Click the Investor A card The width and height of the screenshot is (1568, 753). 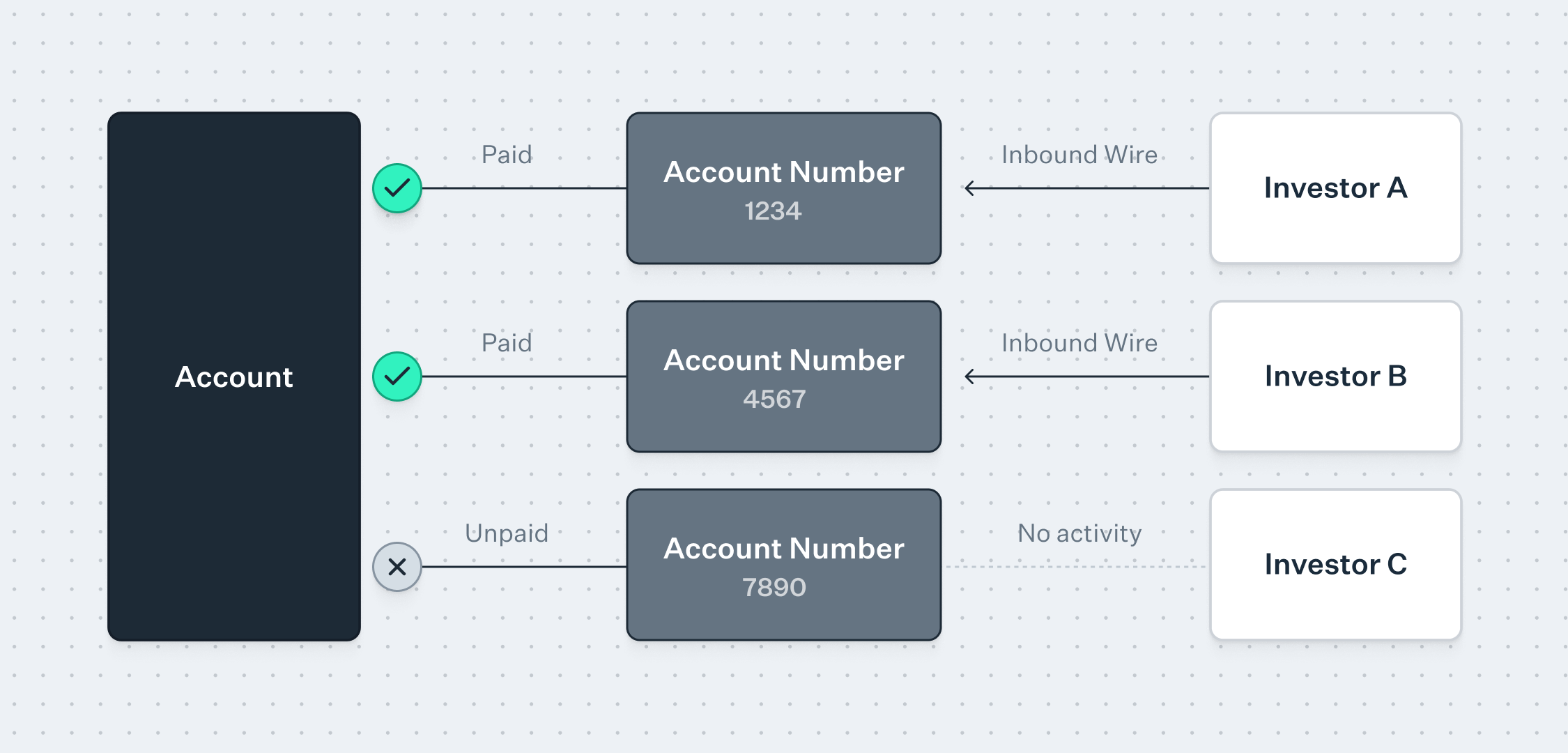coord(1335,188)
